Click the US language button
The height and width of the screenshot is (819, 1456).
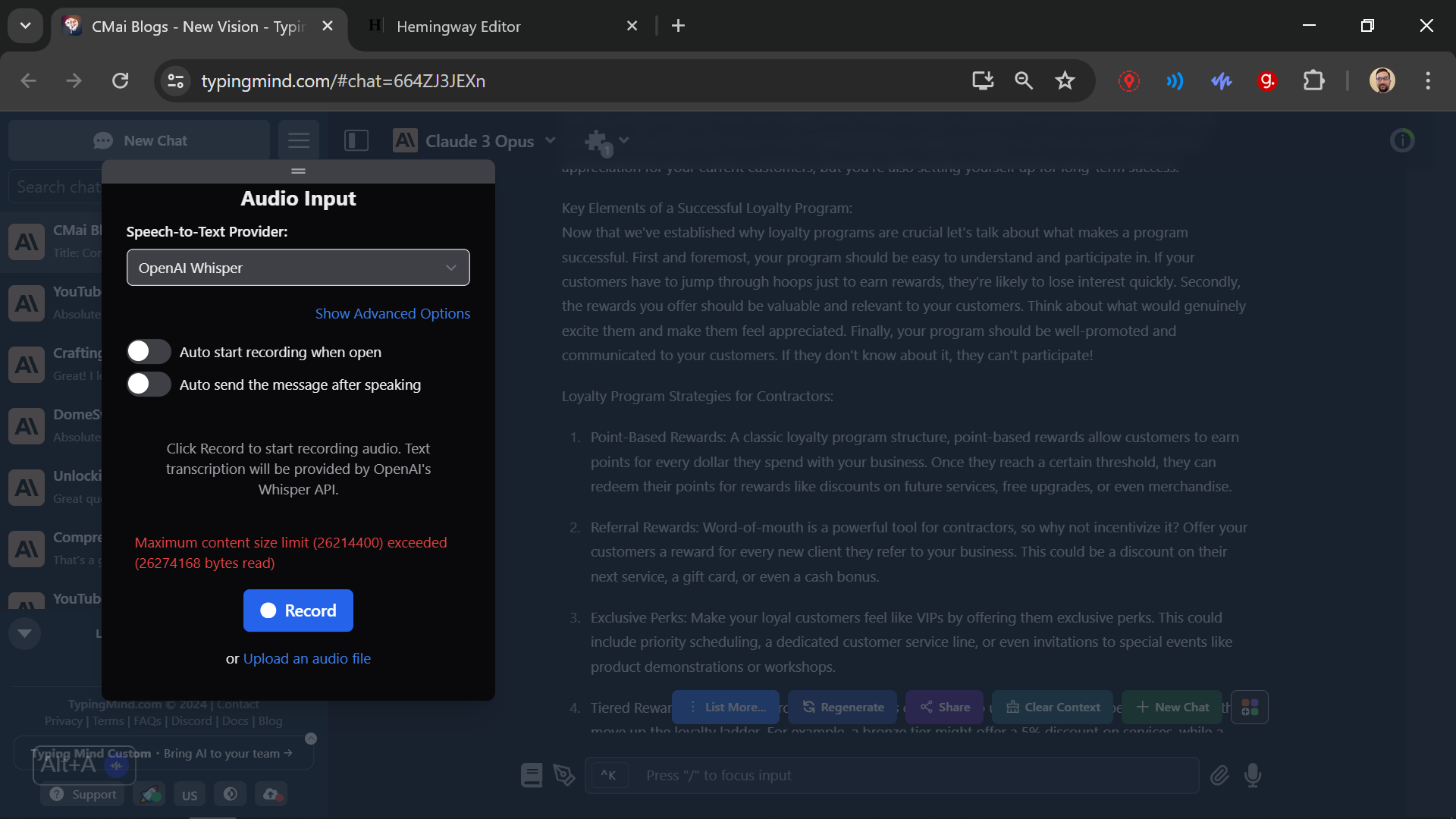click(x=190, y=795)
